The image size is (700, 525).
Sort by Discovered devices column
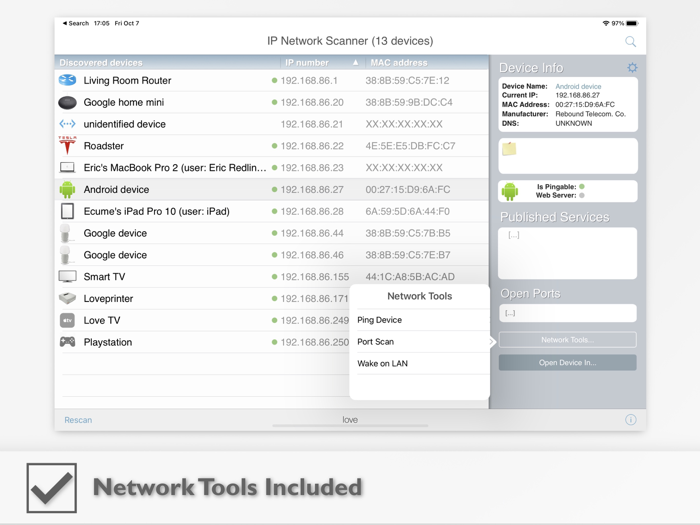[101, 62]
